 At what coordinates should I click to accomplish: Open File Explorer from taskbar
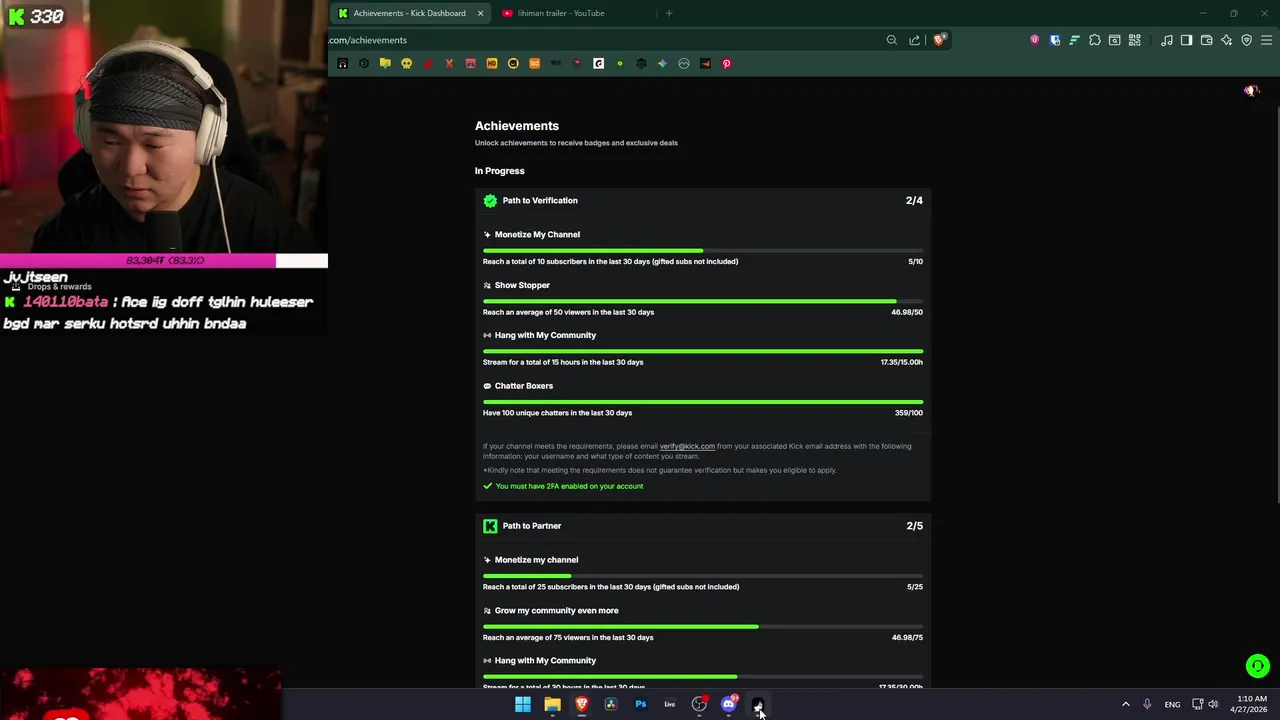pyautogui.click(x=552, y=704)
